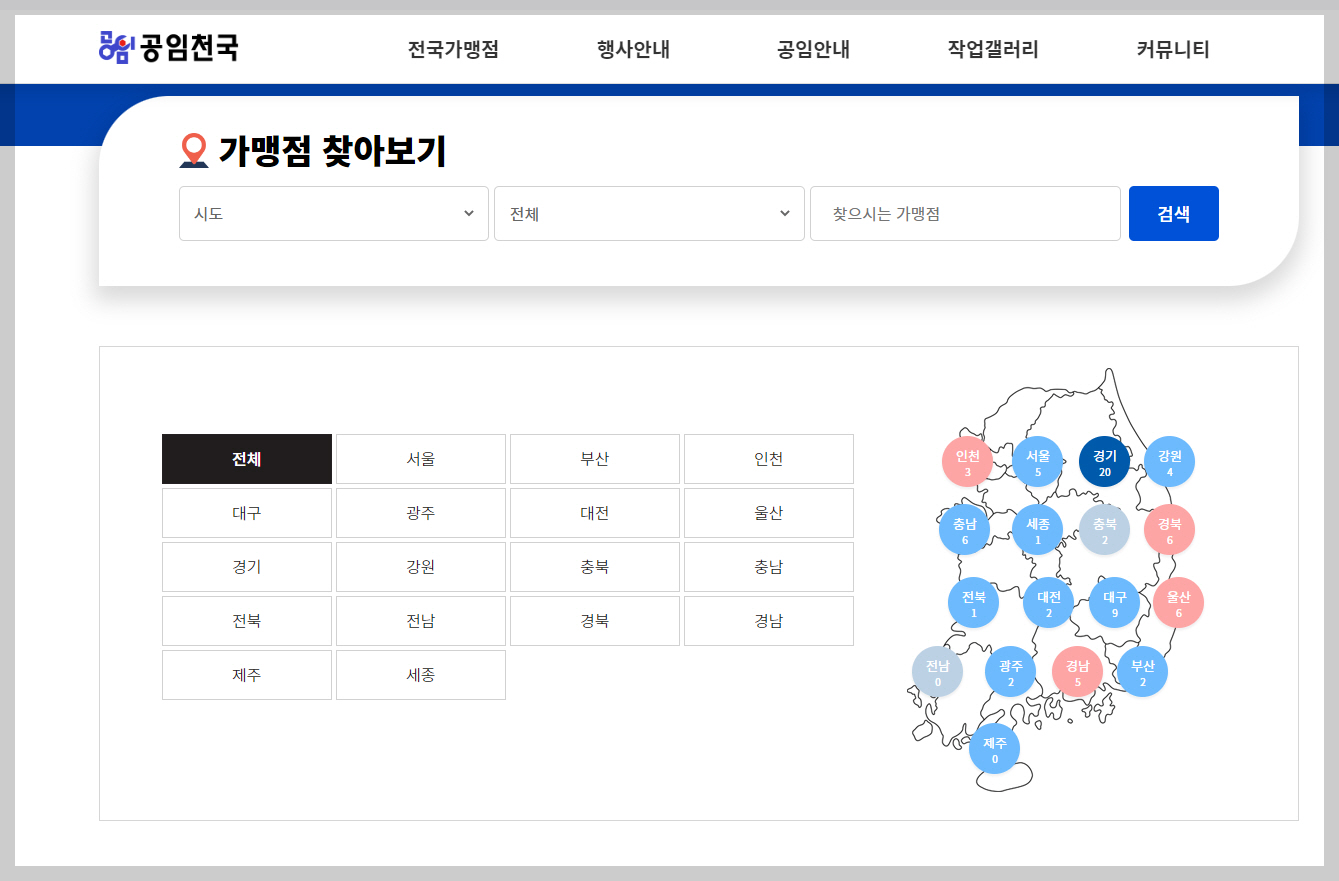This screenshot has height=881, width=1339.
Task: Select the 경북 region button
Action: (x=595, y=621)
